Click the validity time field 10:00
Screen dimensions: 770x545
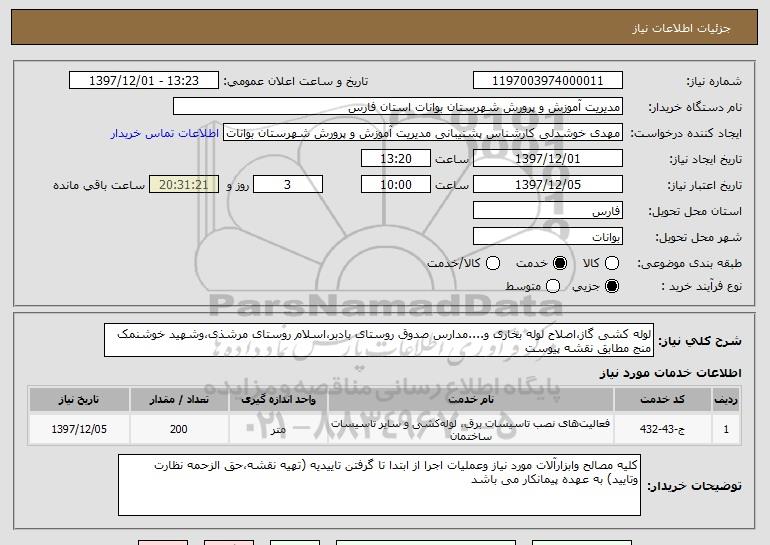[x=396, y=185]
